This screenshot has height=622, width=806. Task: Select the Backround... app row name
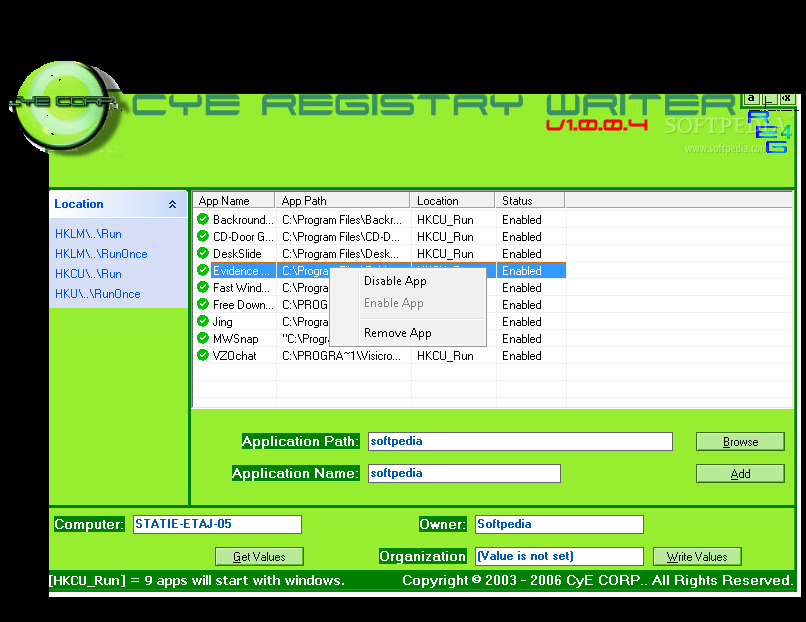point(243,220)
